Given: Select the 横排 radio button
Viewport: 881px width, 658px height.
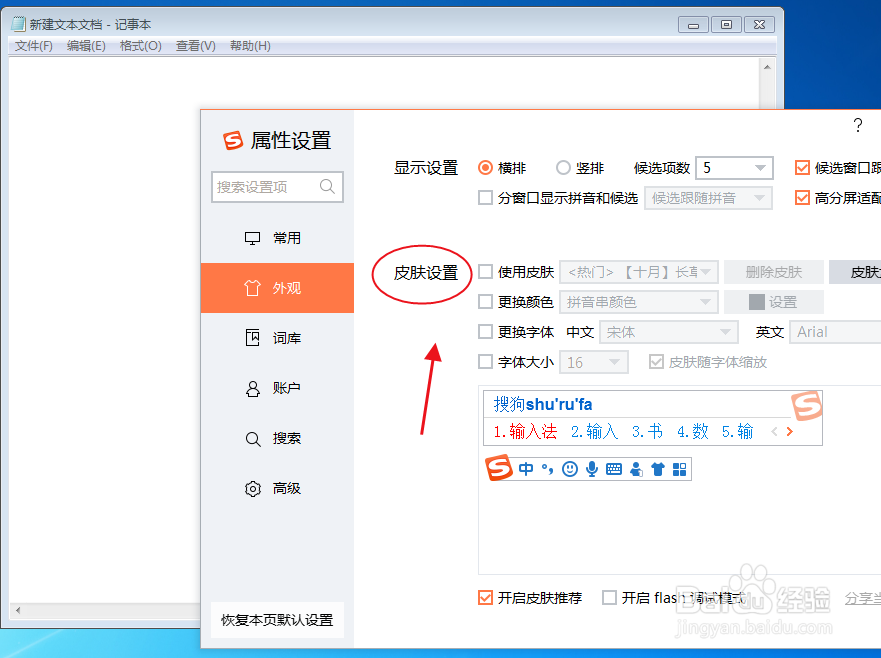Looking at the screenshot, I should coord(485,167).
